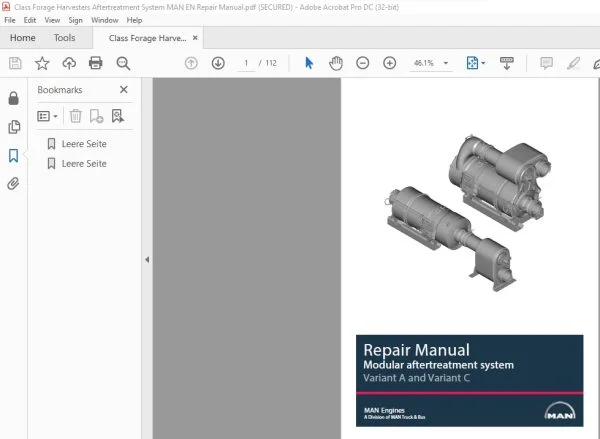
Task: Open the View menu
Action: 52,20
